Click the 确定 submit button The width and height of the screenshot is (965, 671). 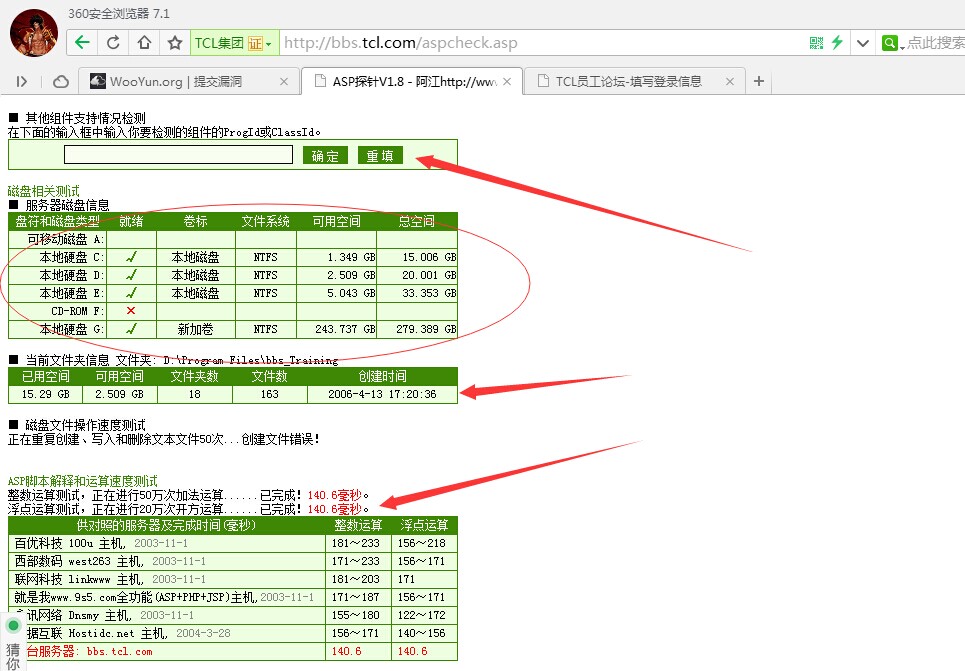click(x=325, y=155)
